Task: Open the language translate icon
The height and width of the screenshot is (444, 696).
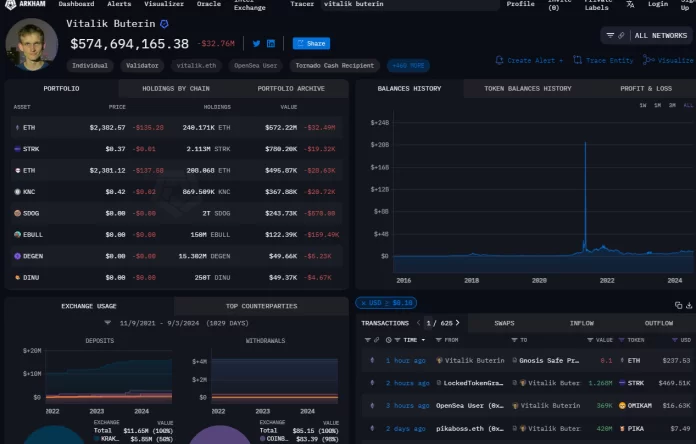Action: pos(629,5)
